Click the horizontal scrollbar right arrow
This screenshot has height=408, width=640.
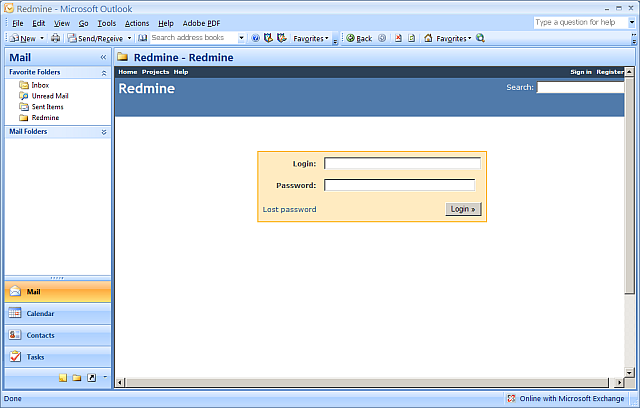619,382
